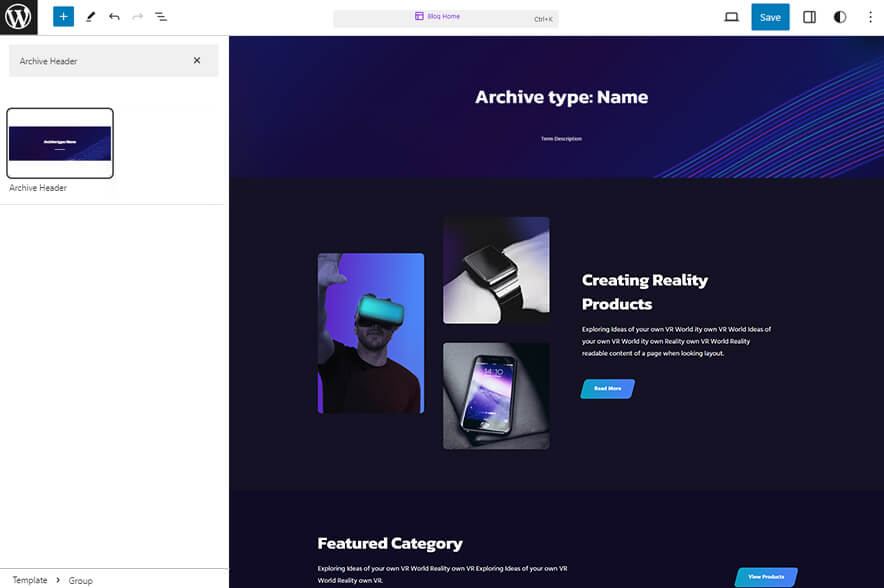Open the three-dot Options menu
Image resolution: width=884 pixels, height=588 pixels.
tap(871, 17)
